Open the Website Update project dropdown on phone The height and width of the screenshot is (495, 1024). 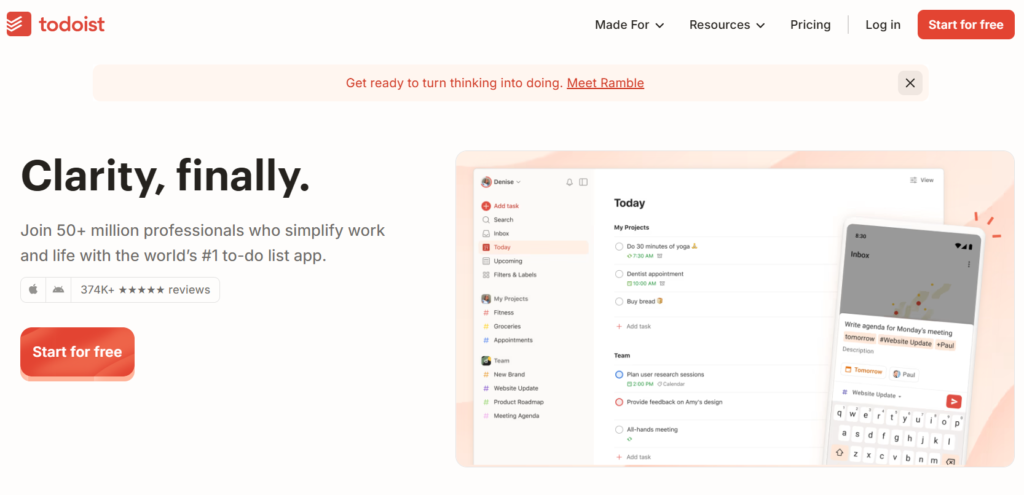[x=871, y=394]
